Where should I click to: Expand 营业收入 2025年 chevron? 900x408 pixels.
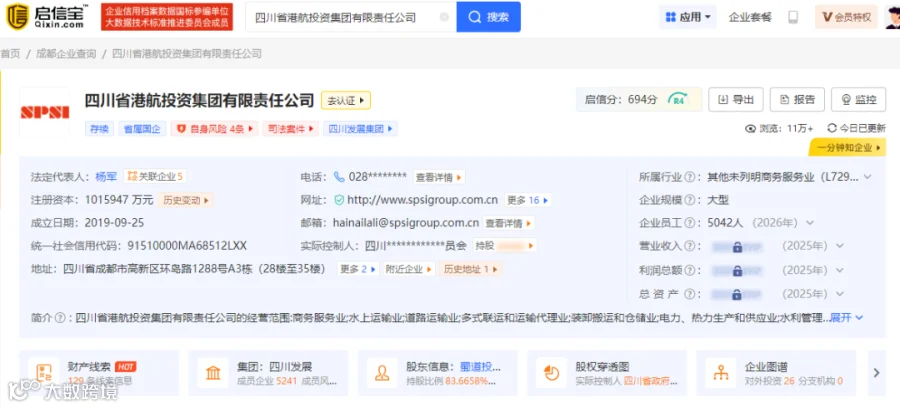840,246
